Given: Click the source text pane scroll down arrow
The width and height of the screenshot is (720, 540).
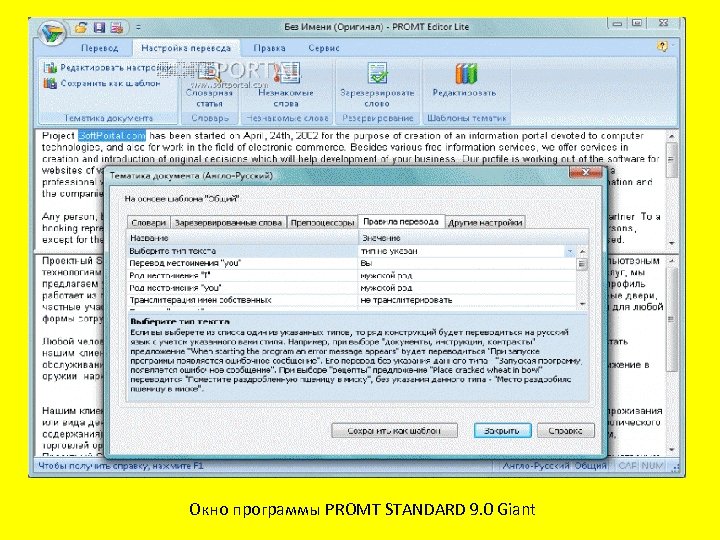Looking at the screenshot, I should pyautogui.click(x=671, y=243).
